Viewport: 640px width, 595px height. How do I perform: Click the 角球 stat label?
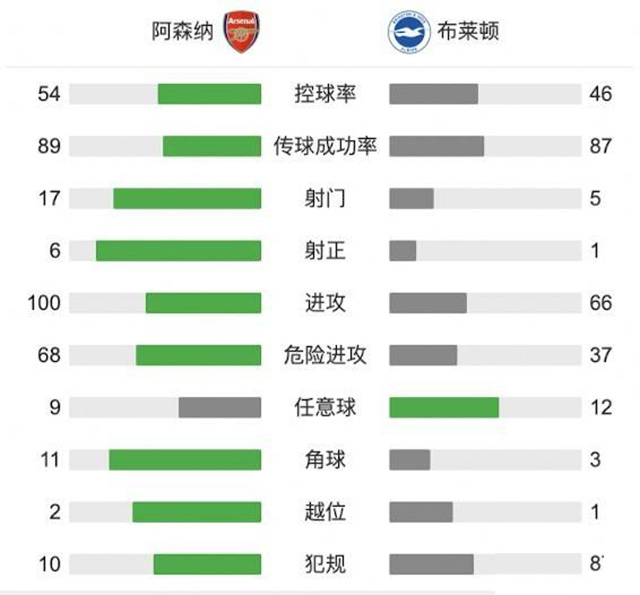click(325, 459)
